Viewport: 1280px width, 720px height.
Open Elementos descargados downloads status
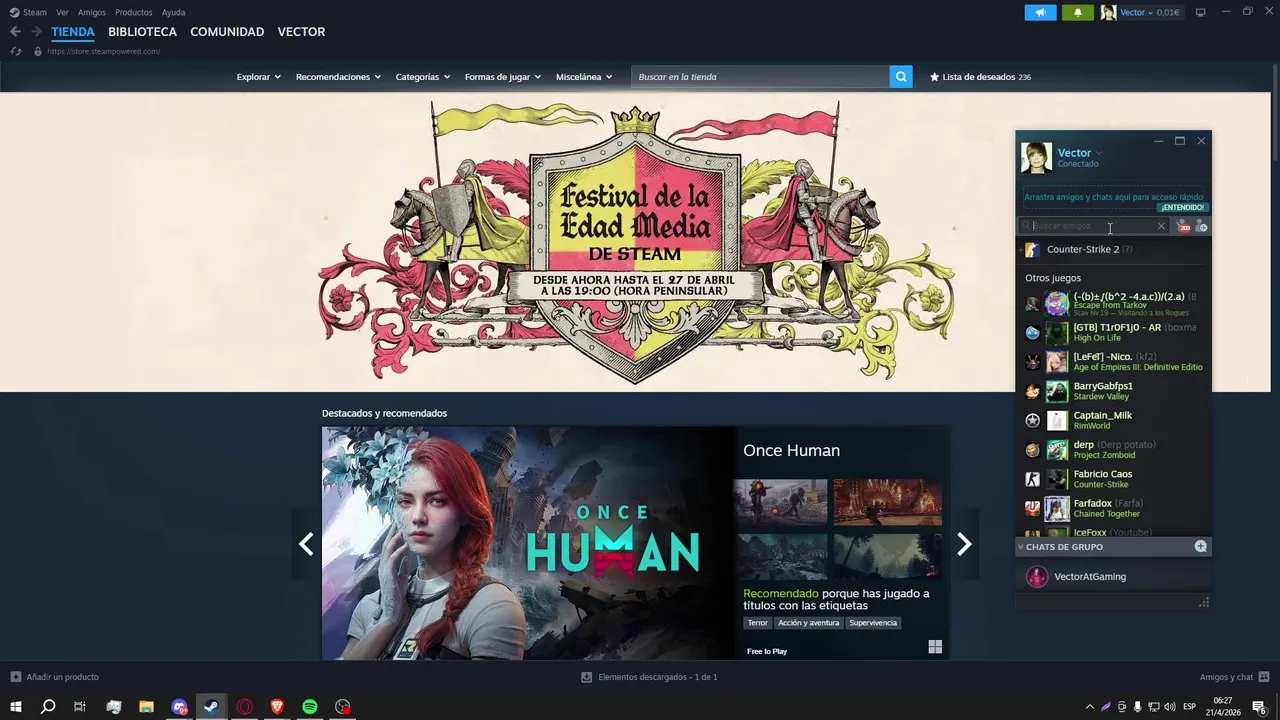[650, 677]
